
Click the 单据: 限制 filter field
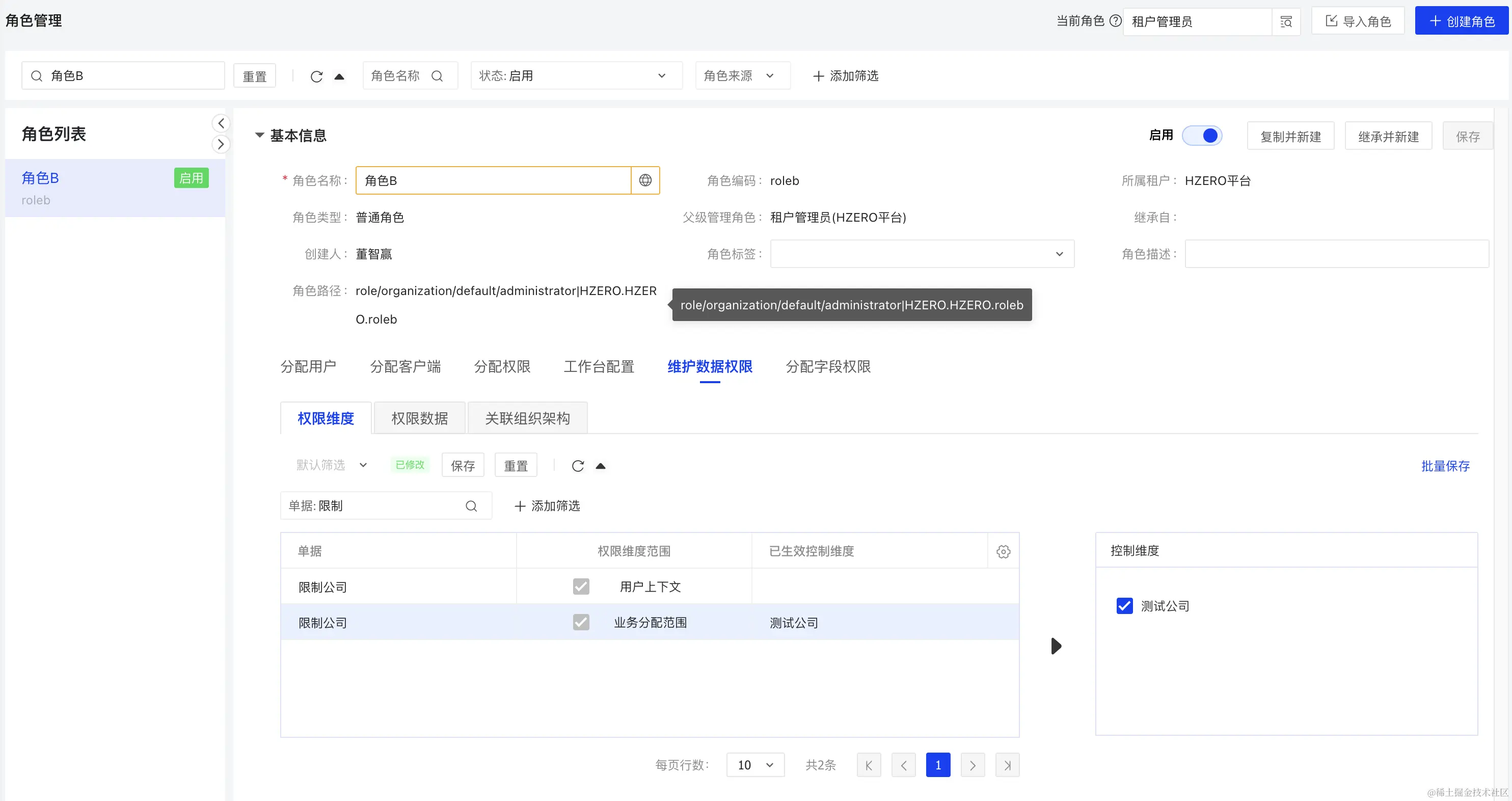coord(386,505)
